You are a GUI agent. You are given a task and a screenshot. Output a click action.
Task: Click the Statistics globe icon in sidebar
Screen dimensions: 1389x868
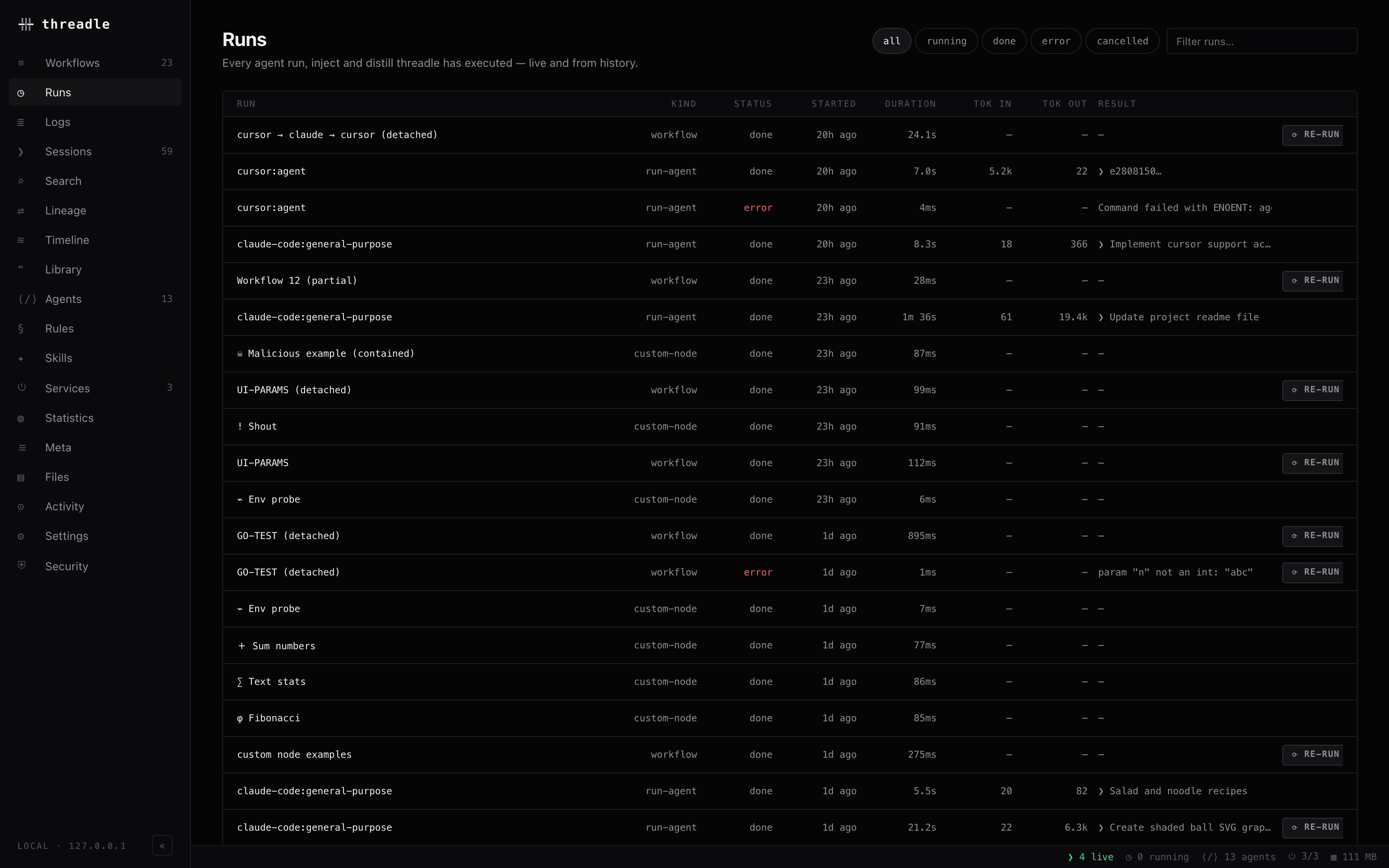coord(21,418)
